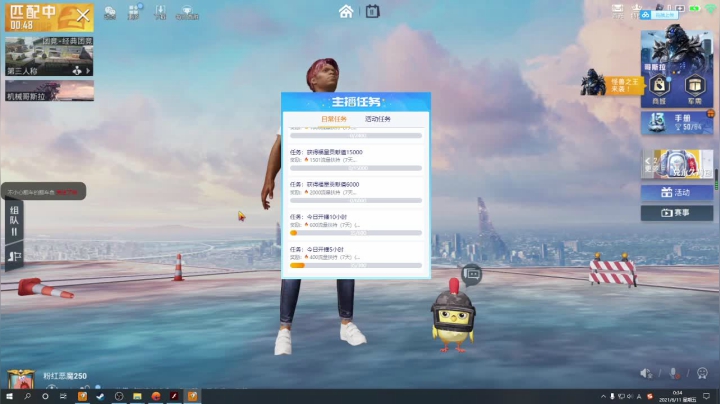The height and width of the screenshot is (404, 720).
Task: Cancel matchmaking with the X on 匹配中 banner
Action: pyautogui.click(x=83, y=16)
